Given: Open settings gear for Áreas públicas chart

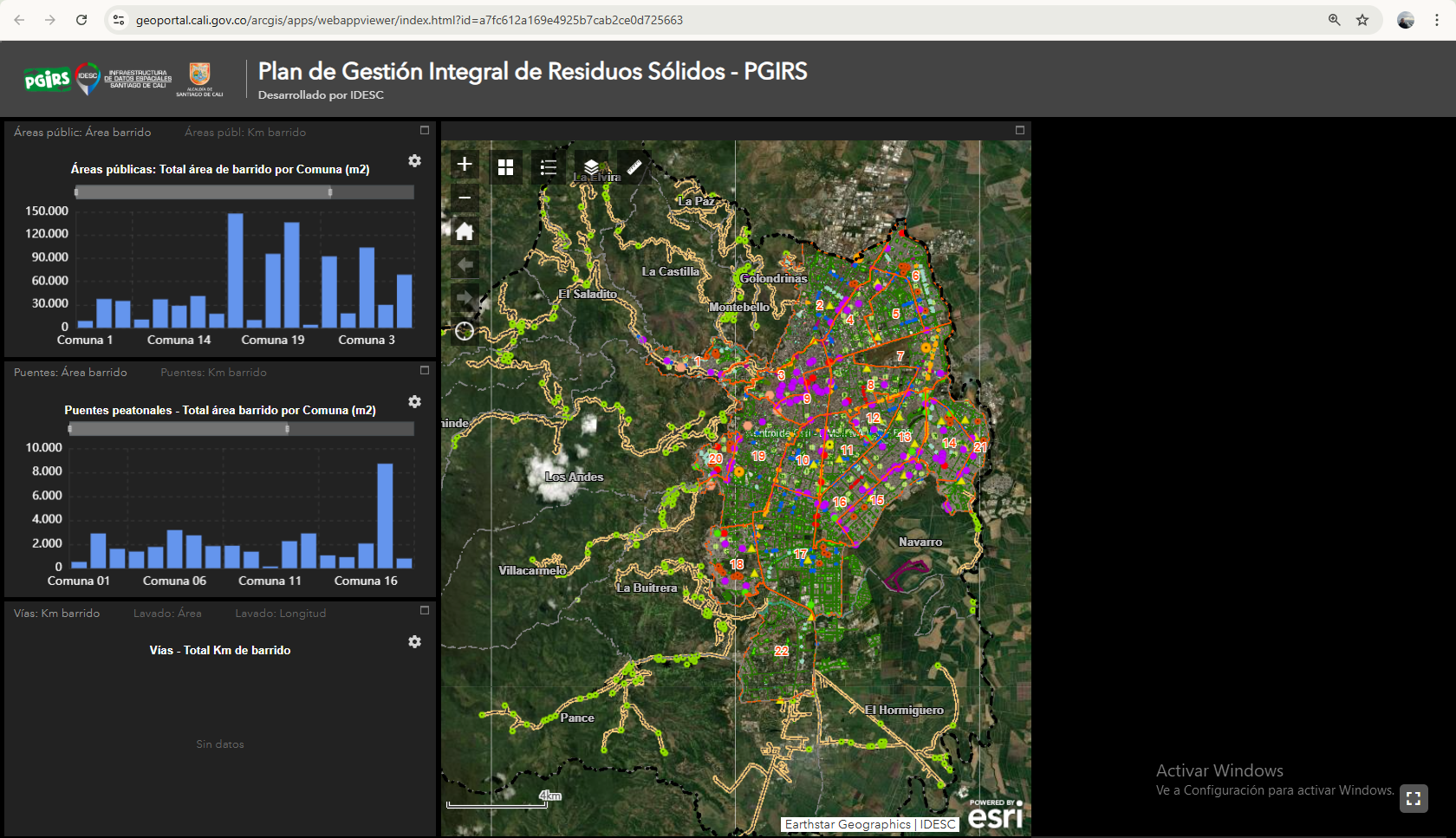Looking at the screenshot, I should tap(414, 161).
